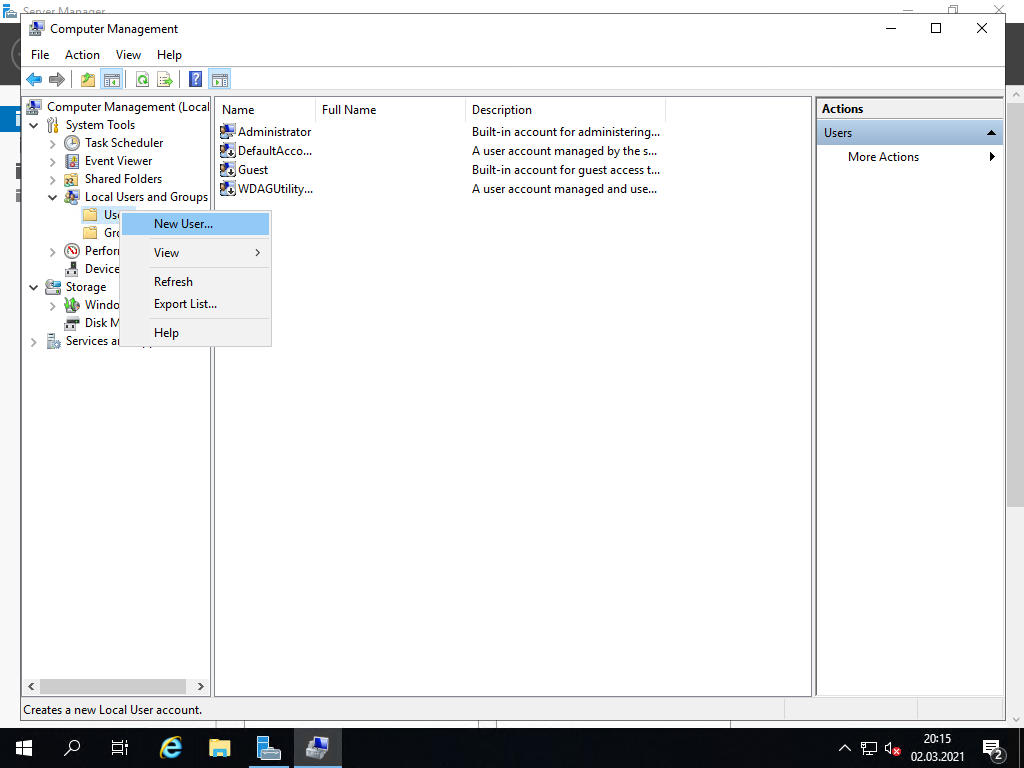Click the Export List toolbar icon
Image resolution: width=1024 pixels, height=768 pixels.
pos(165,80)
